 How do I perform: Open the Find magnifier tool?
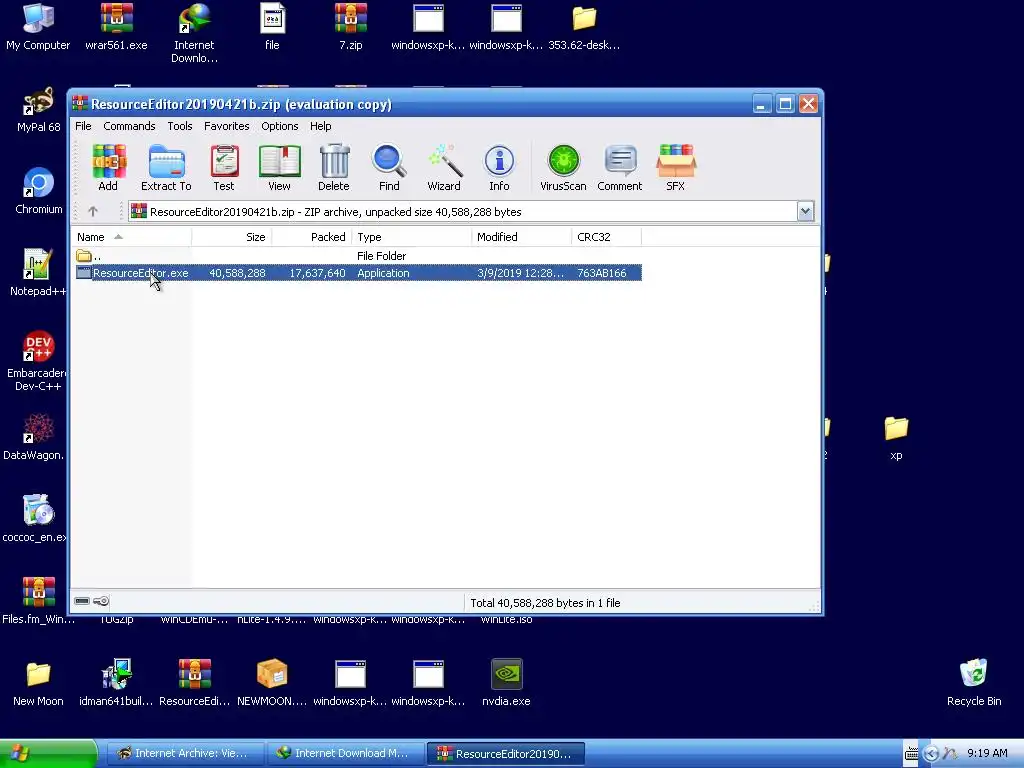389,168
